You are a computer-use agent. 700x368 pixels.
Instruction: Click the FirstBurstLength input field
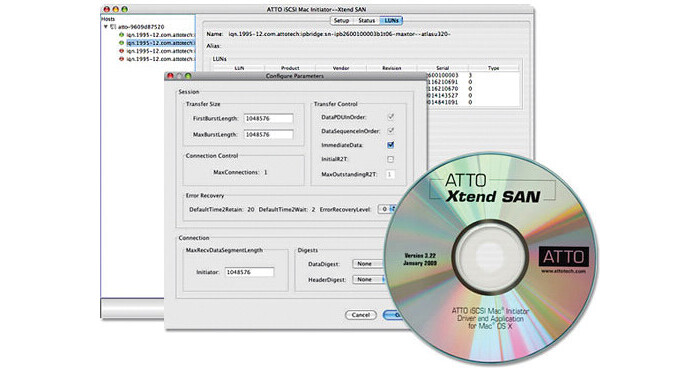tap(269, 119)
